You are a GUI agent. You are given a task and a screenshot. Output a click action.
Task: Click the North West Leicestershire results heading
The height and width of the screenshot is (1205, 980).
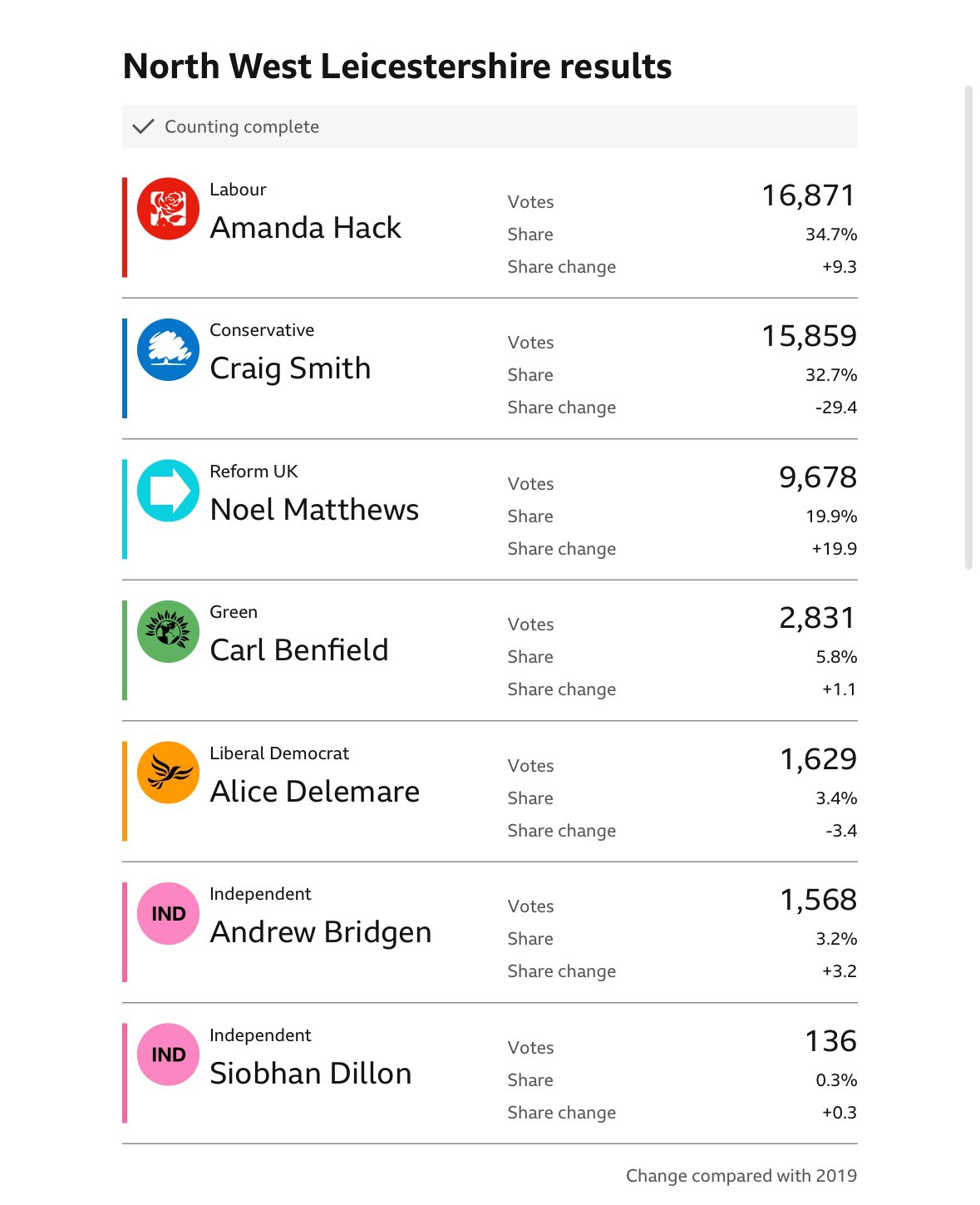pyautogui.click(x=397, y=67)
